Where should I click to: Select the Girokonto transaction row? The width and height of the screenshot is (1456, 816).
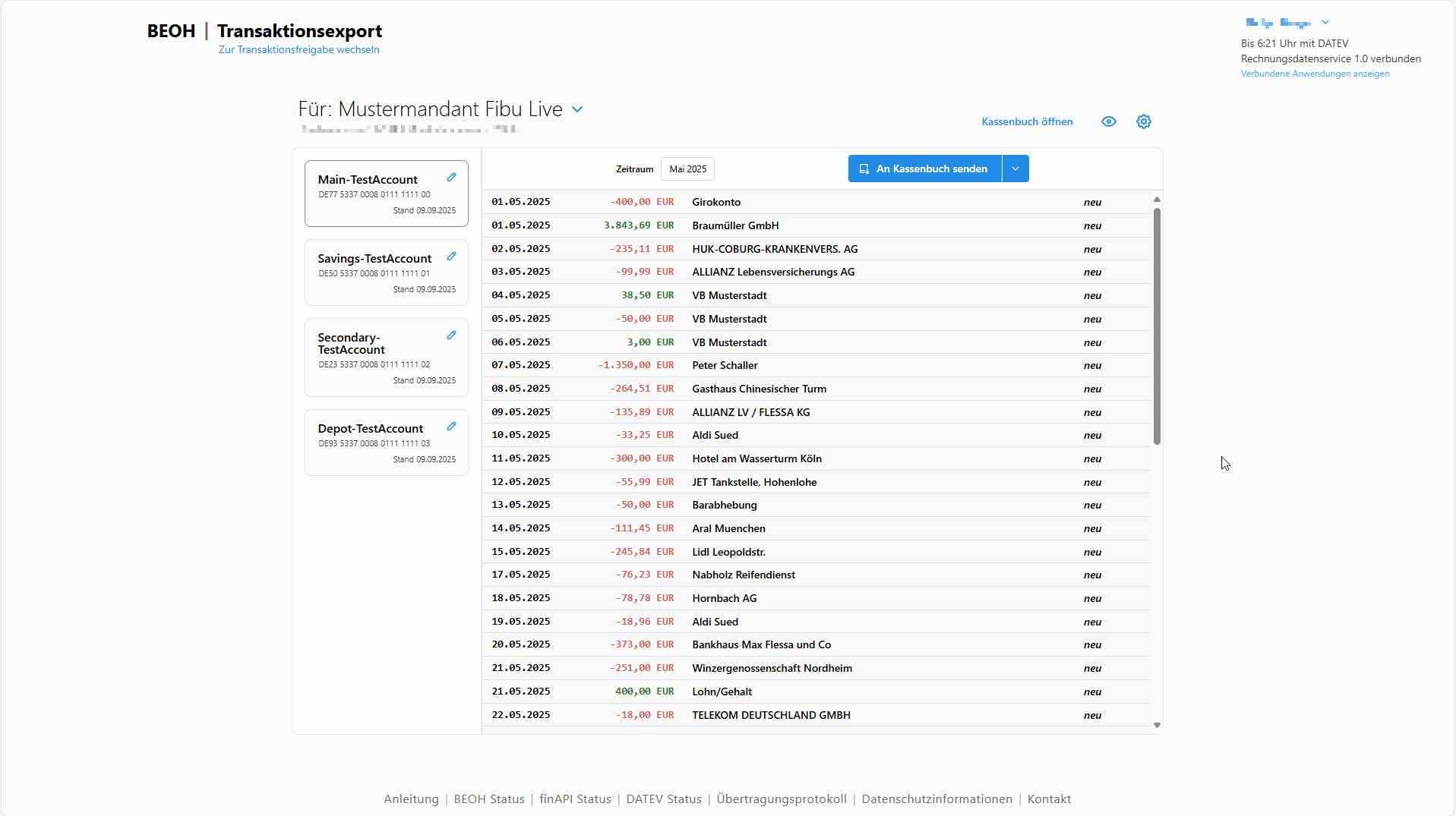[x=816, y=202]
